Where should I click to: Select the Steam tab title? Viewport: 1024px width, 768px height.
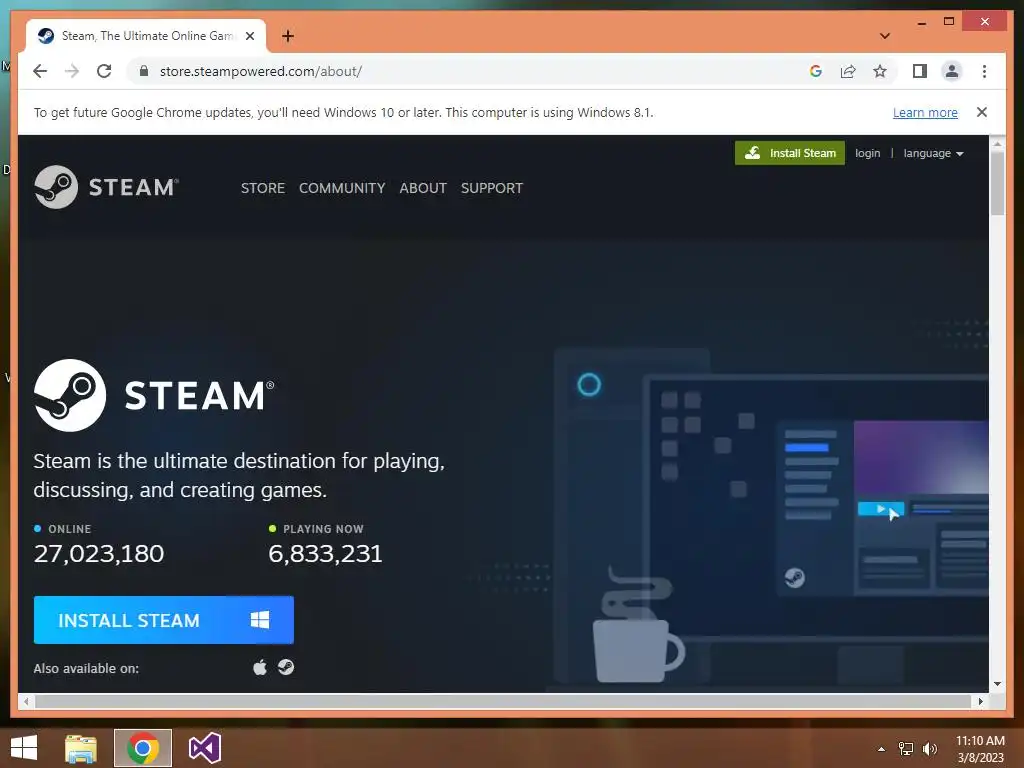coord(148,36)
